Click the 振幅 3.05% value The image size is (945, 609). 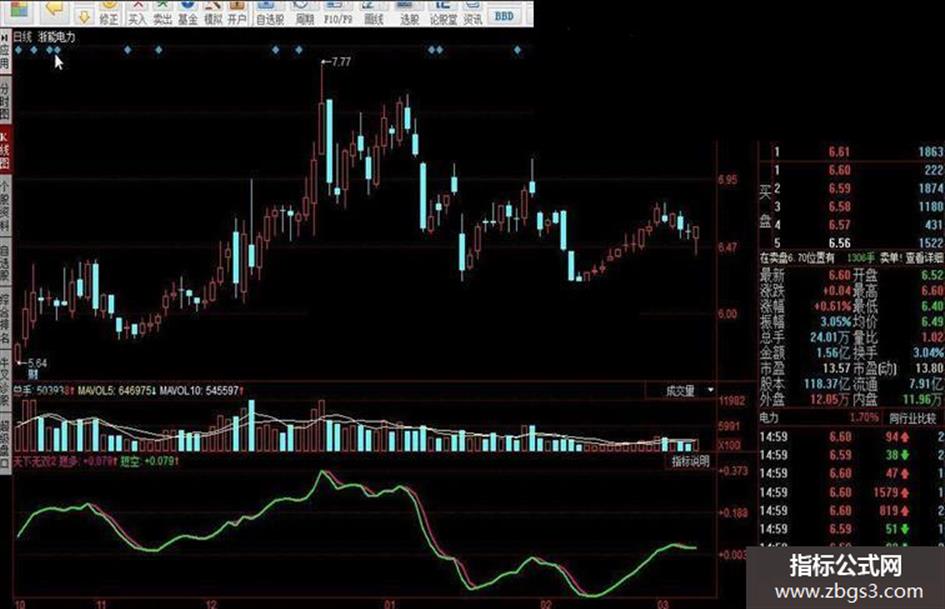(835, 321)
